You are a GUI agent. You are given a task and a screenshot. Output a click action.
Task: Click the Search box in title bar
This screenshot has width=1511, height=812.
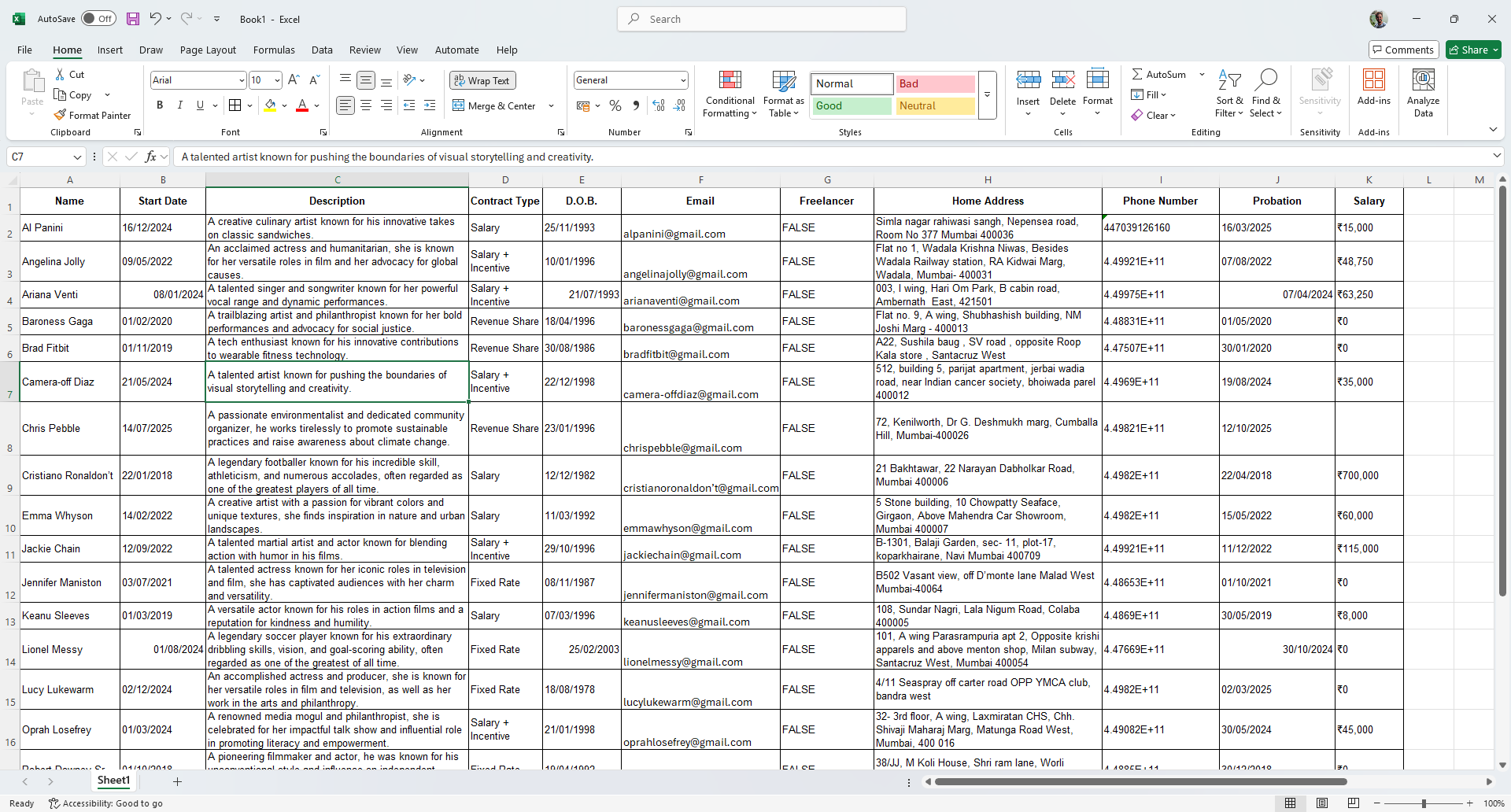click(762, 19)
